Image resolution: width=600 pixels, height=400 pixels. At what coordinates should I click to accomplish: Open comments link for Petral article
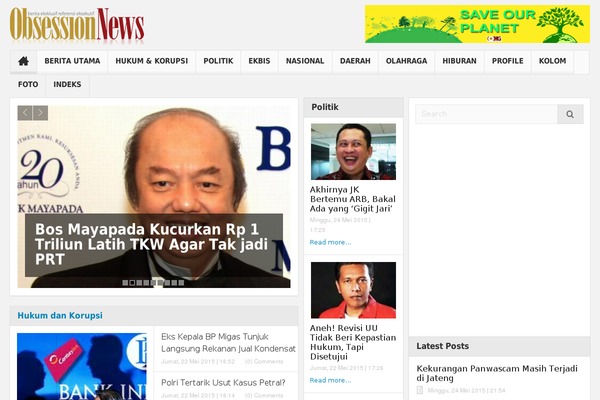pyautogui.click(x=264, y=395)
